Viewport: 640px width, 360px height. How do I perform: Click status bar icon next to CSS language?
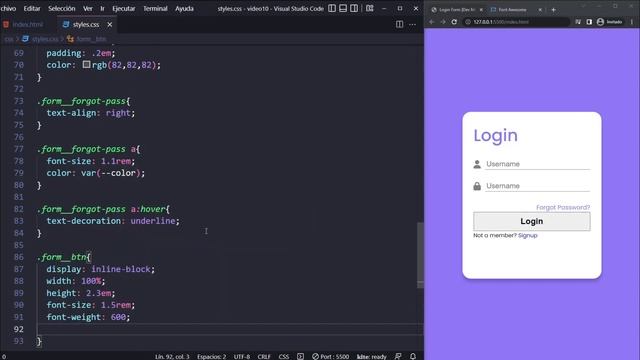pyautogui.click(x=300, y=356)
